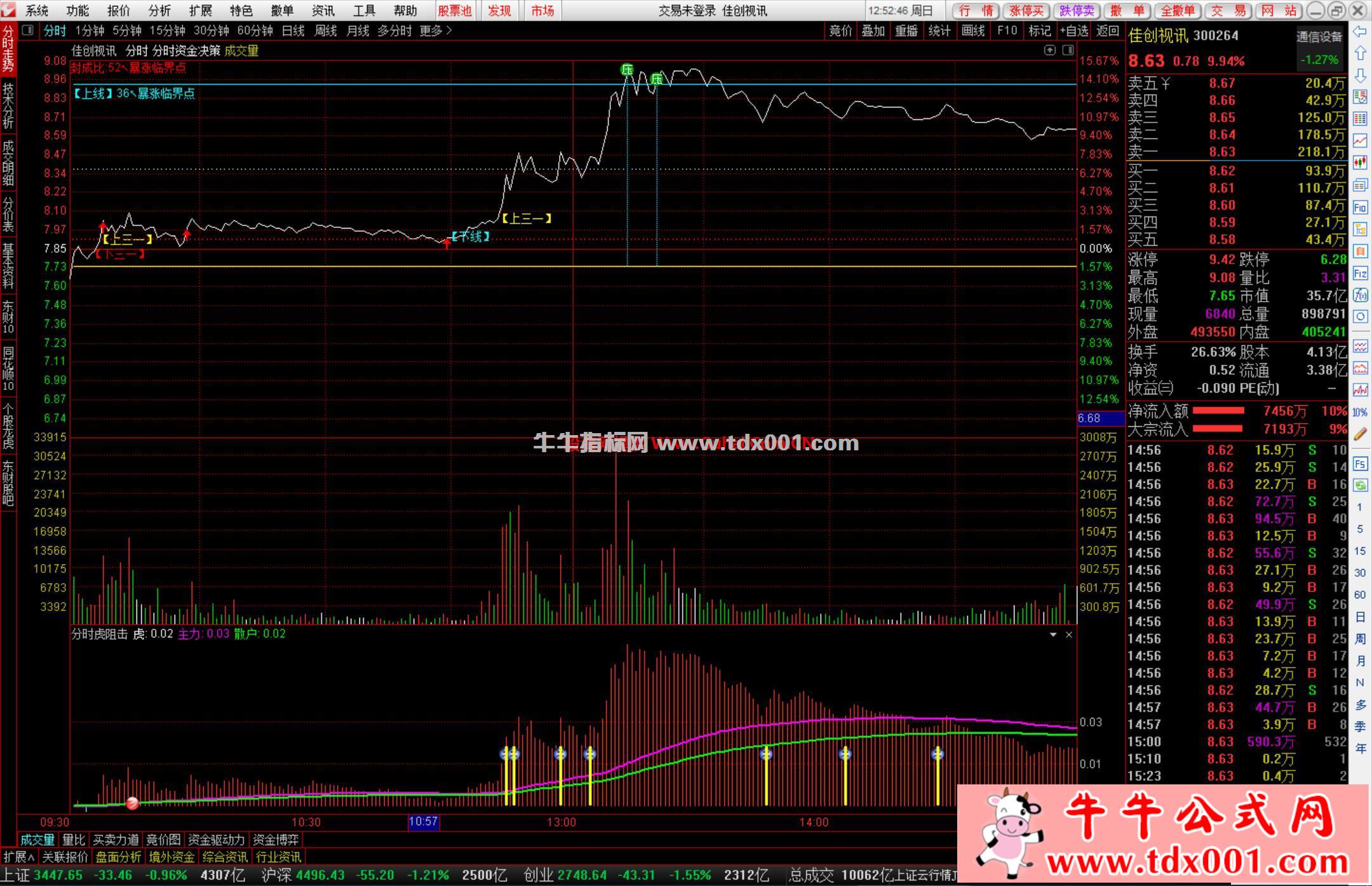Image resolution: width=1372 pixels, height=886 pixels.
Task: Click the 10% icon in the right sidebar
Action: (1360, 412)
